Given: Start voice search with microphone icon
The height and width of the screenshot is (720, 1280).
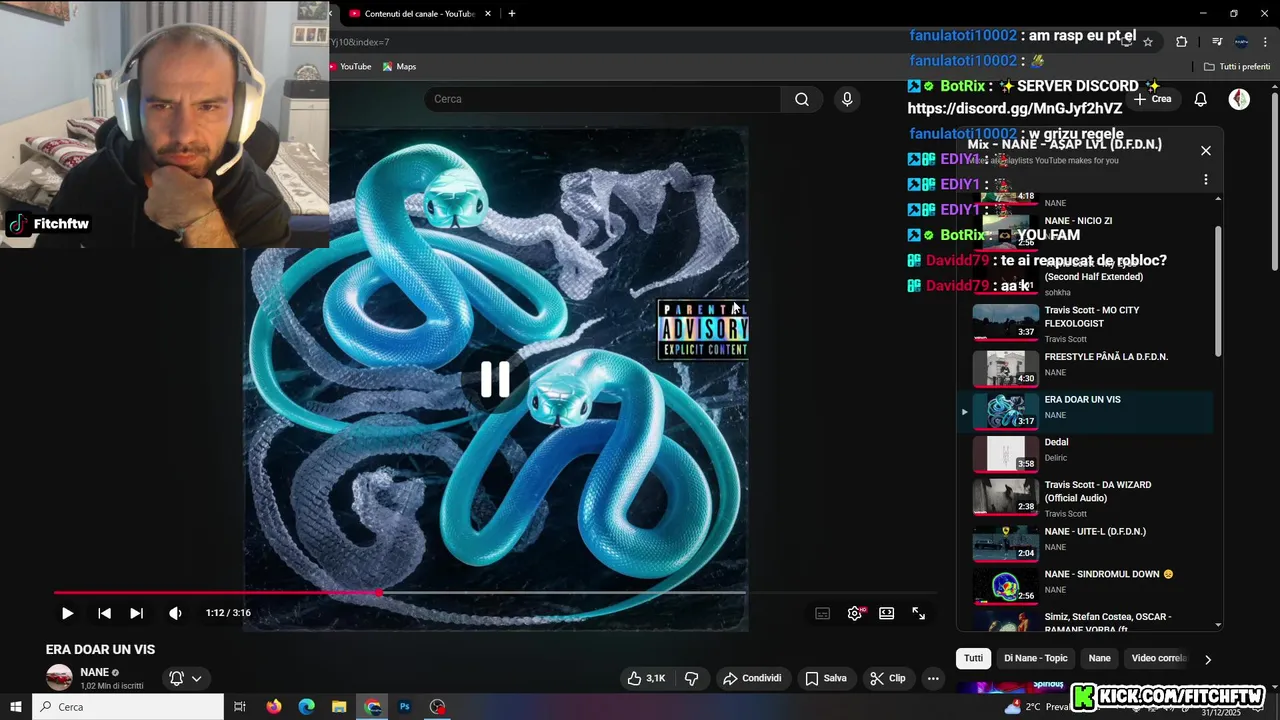Looking at the screenshot, I should pyautogui.click(x=847, y=99).
